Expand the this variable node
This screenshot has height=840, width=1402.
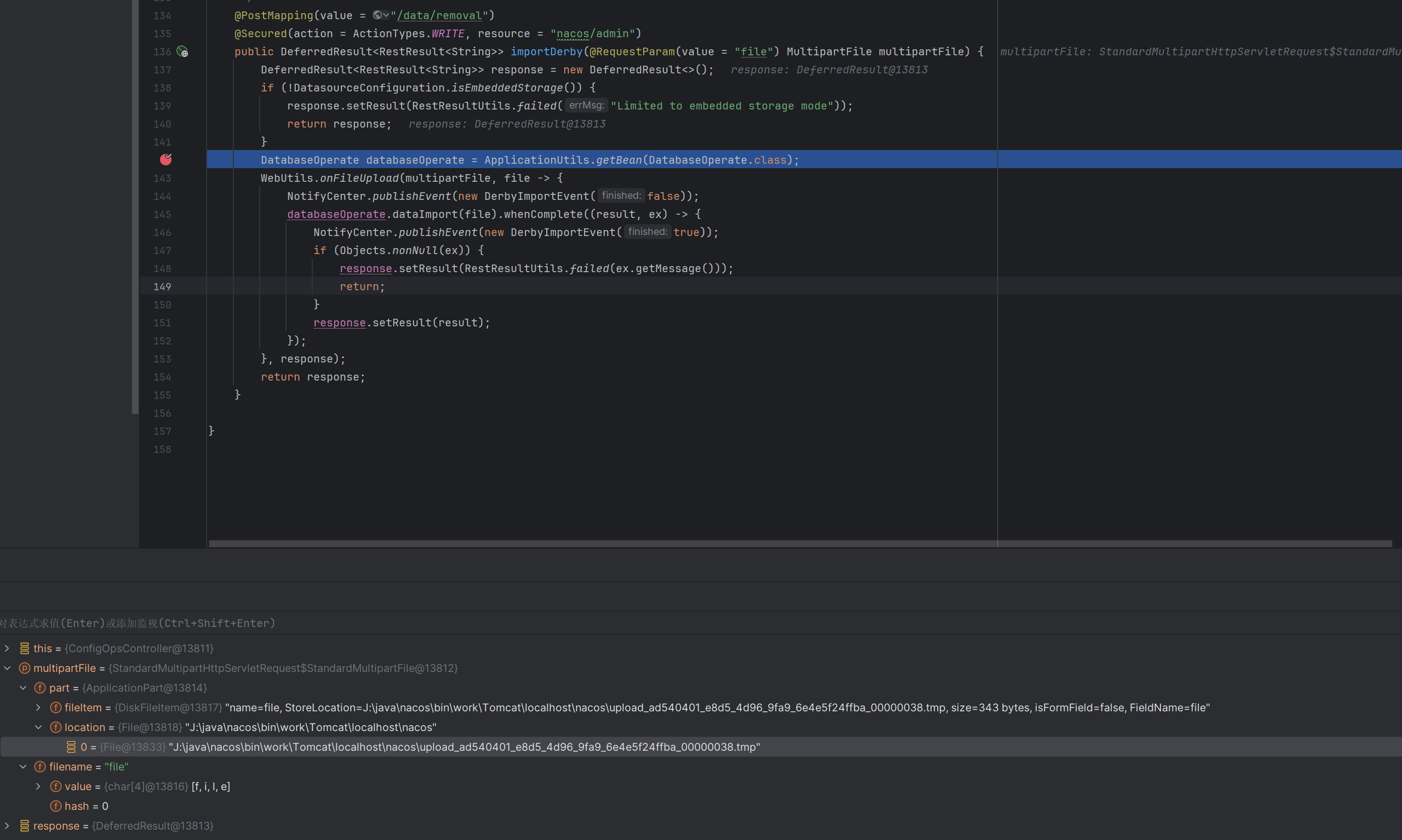(x=7, y=648)
